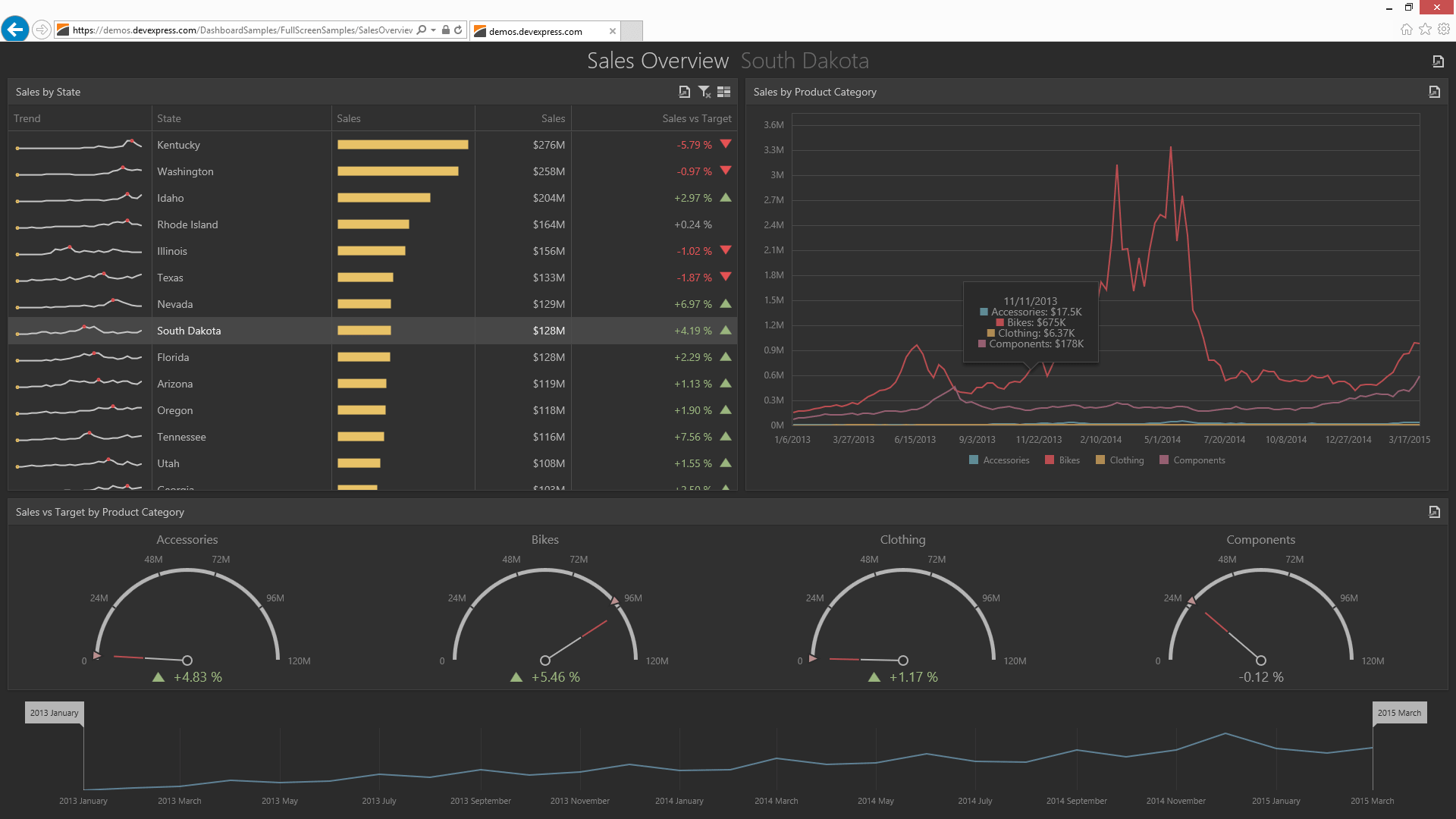Viewport: 1456px width, 819px height.
Task: Click the lock security icon in address bar
Action: (446, 30)
